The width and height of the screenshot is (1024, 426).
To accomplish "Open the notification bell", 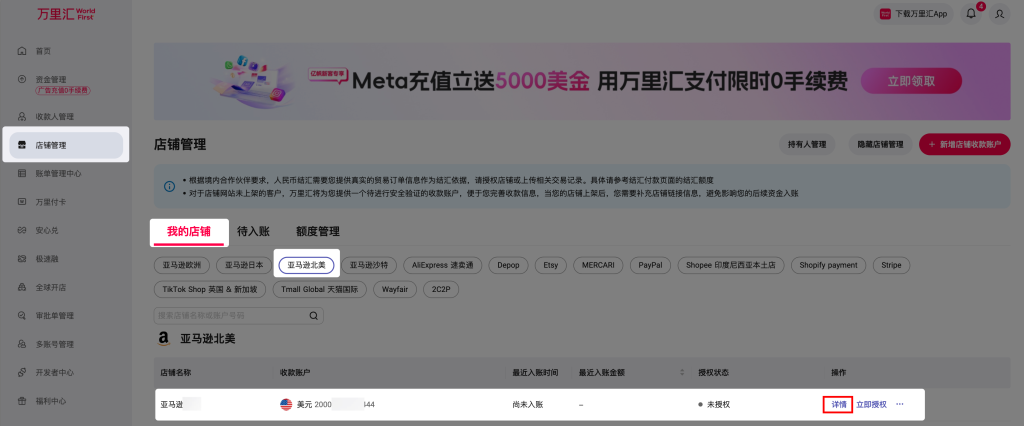I will coord(970,14).
